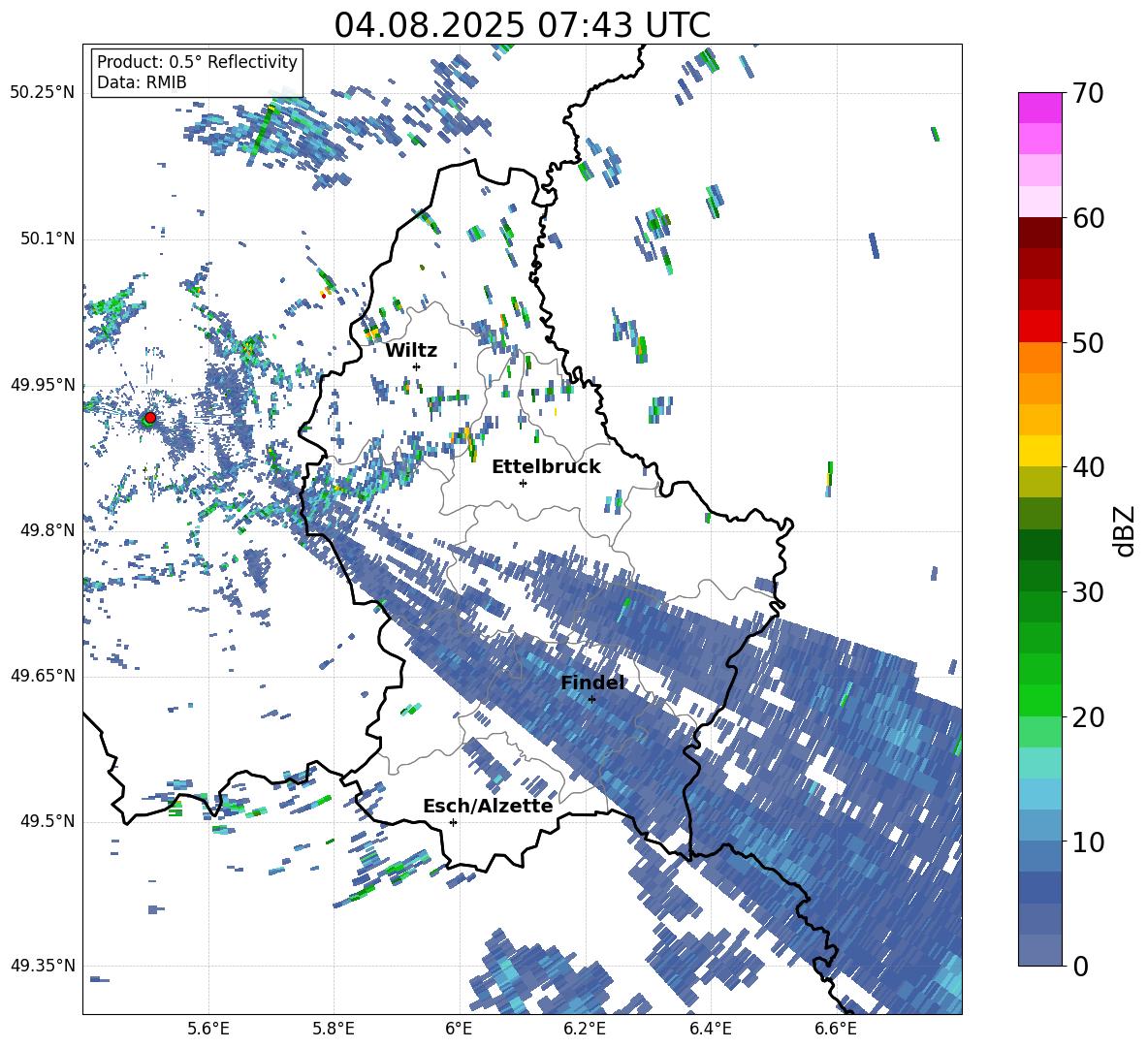Click the 49.35°N latitude label

tap(43, 966)
